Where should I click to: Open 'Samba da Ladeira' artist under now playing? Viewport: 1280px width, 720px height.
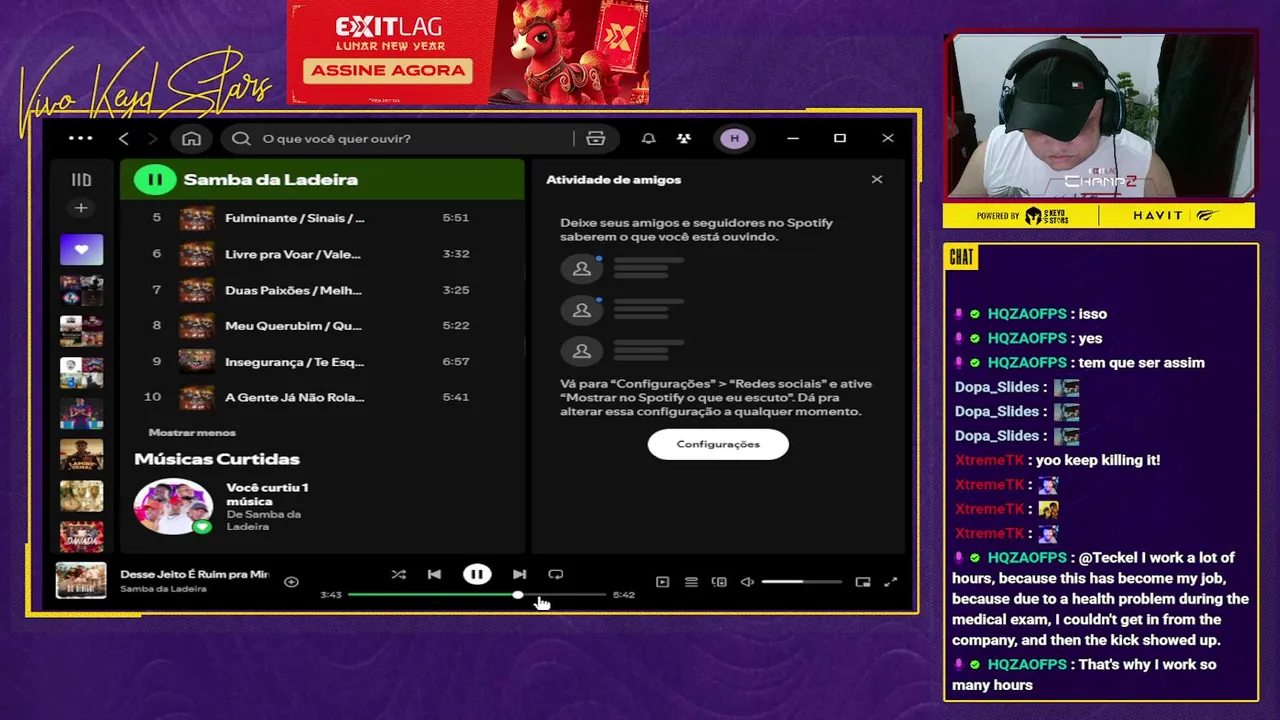[x=163, y=589]
